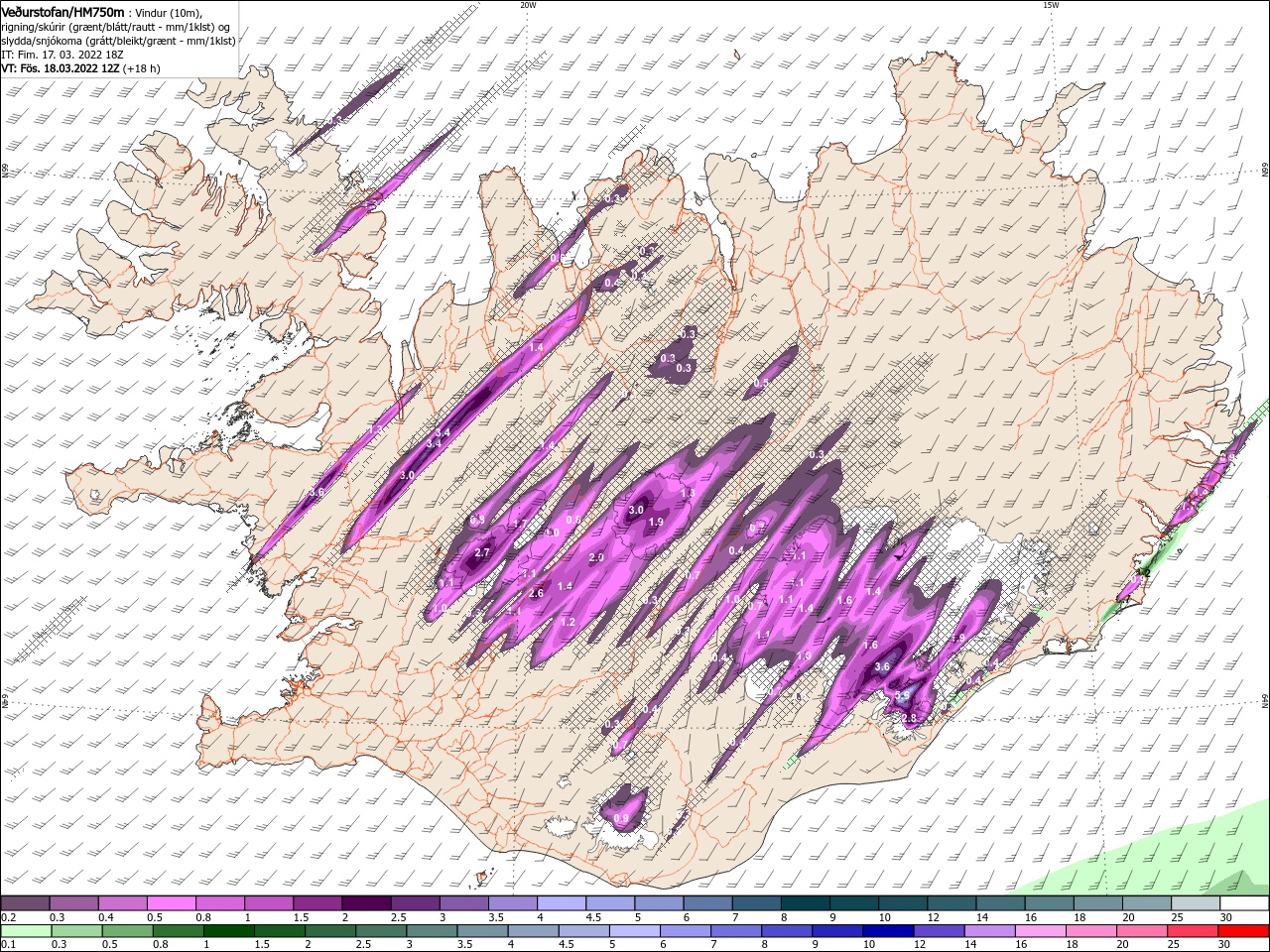The width and height of the screenshot is (1270, 952).
Task: Click the deep blue rain swatch labeled 10
Action: [887, 931]
